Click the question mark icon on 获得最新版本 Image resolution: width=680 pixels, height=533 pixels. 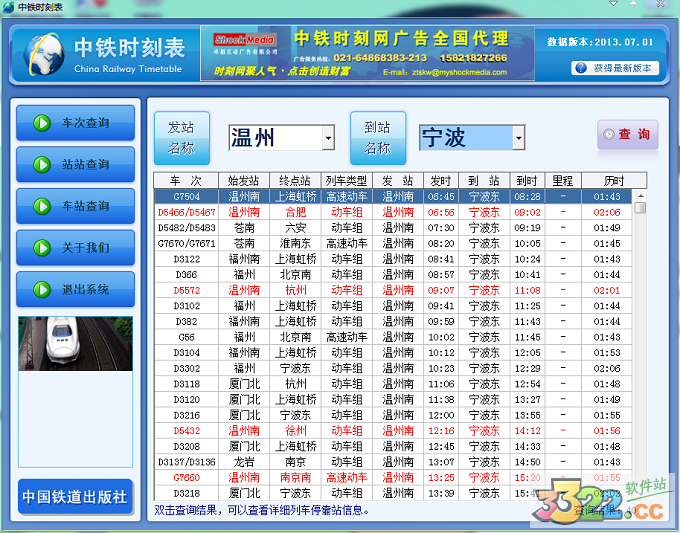coord(581,68)
